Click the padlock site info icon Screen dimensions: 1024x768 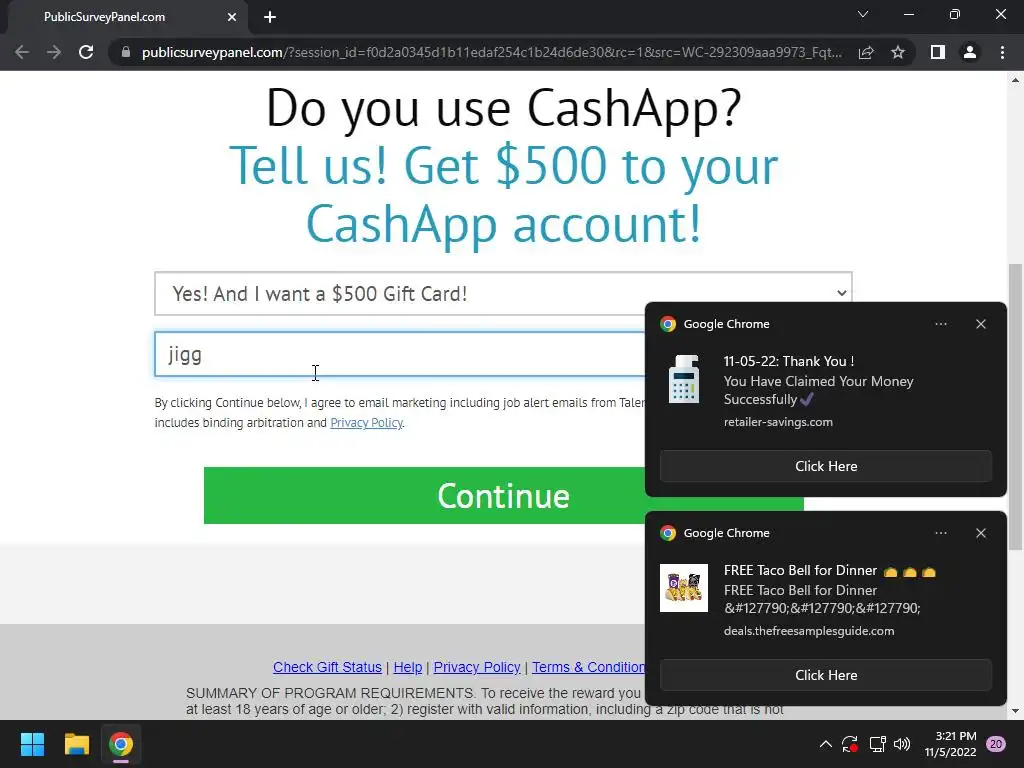click(x=126, y=52)
